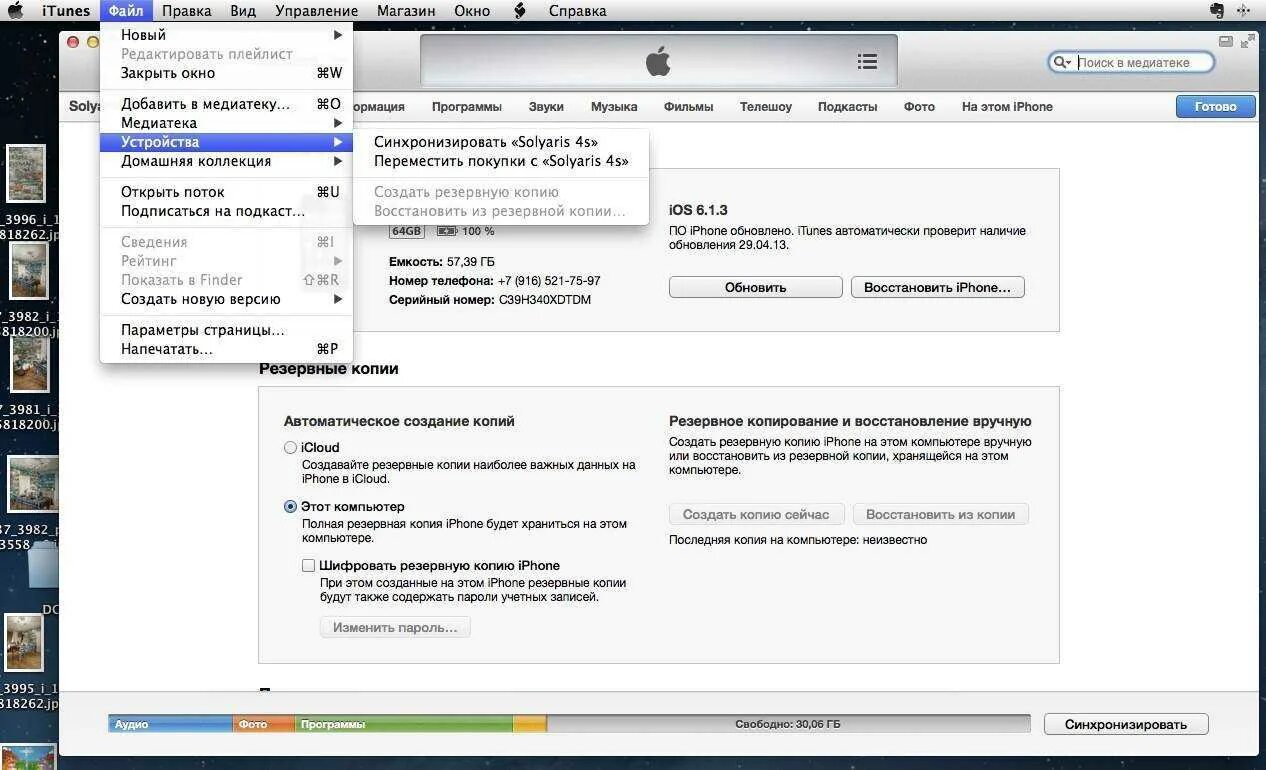Switch to the Телешоу tab
Screen dimensions: 1266x770
click(766, 107)
